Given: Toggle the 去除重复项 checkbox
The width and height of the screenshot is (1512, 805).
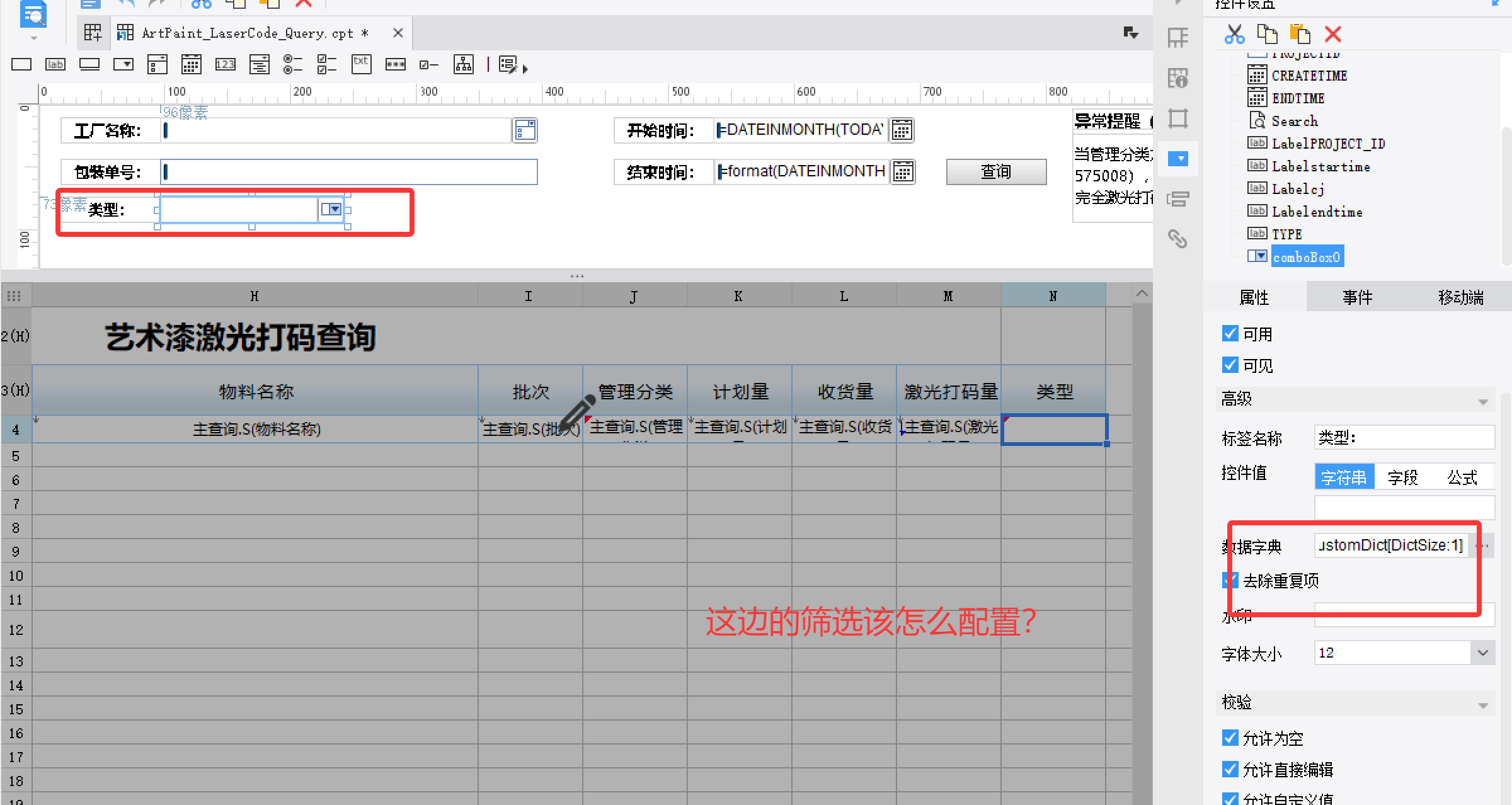Looking at the screenshot, I should pos(1230,580).
